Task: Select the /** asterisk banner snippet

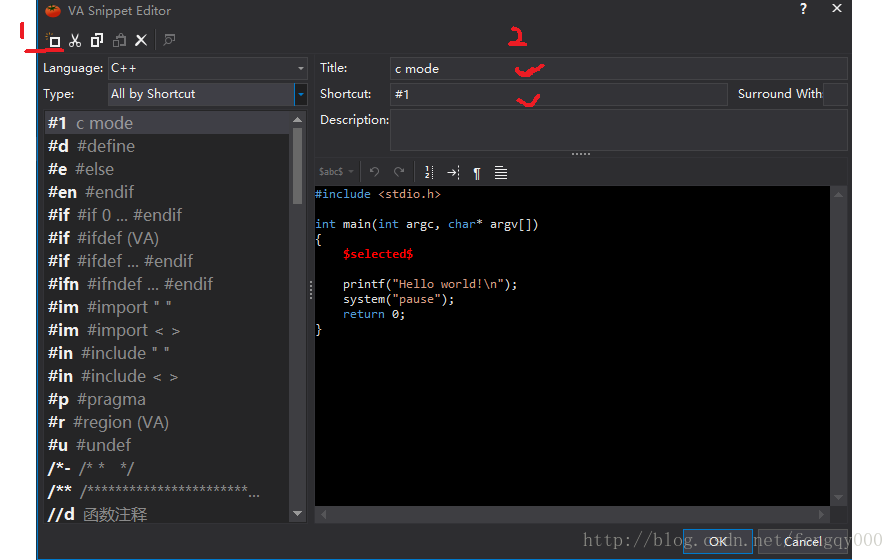Action: tap(168, 491)
